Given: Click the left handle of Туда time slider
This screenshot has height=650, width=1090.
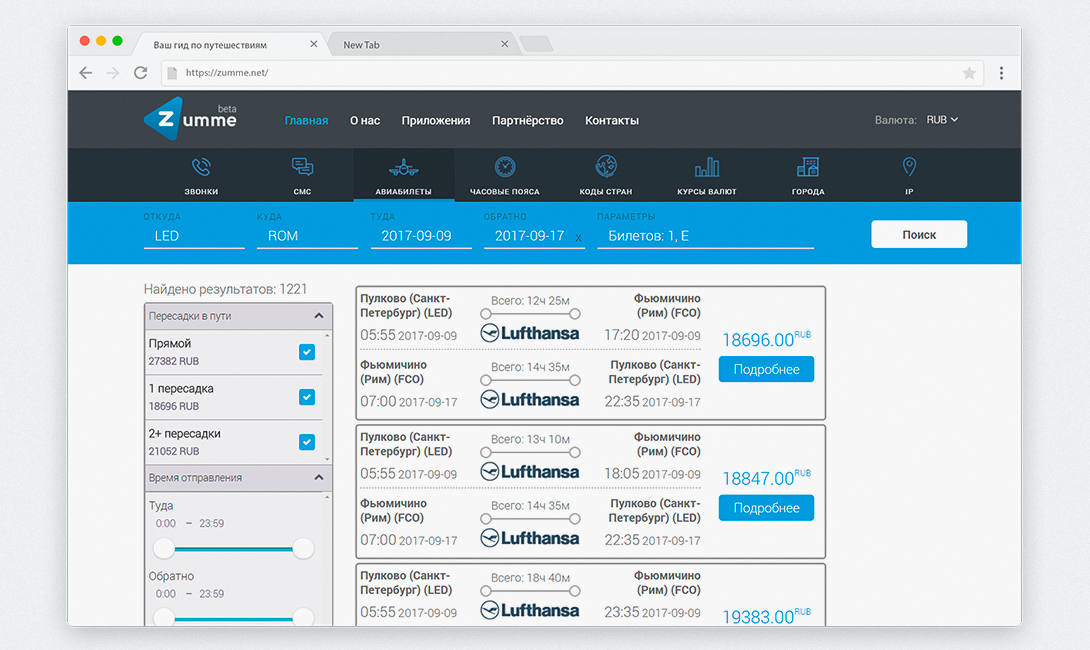Looking at the screenshot, I should pyautogui.click(x=164, y=549).
